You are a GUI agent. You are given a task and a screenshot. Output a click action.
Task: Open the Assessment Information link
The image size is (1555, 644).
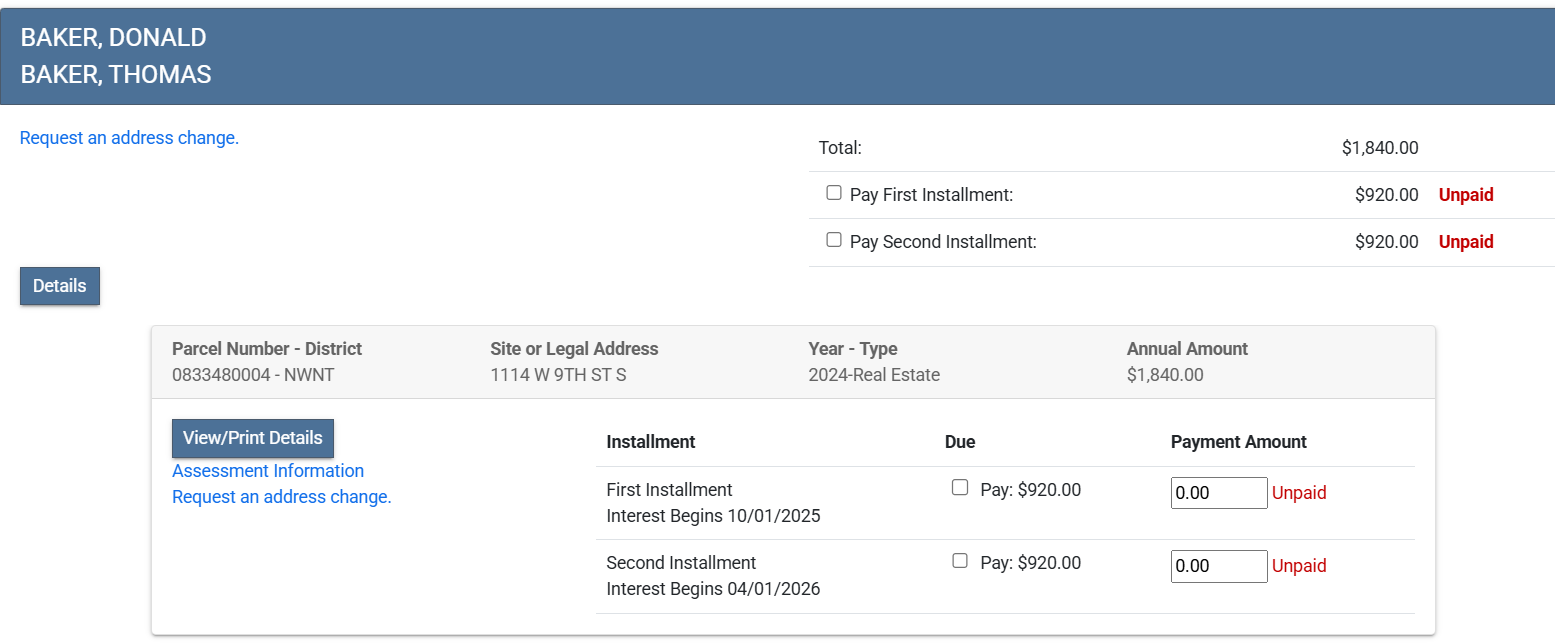coord(268,471)
